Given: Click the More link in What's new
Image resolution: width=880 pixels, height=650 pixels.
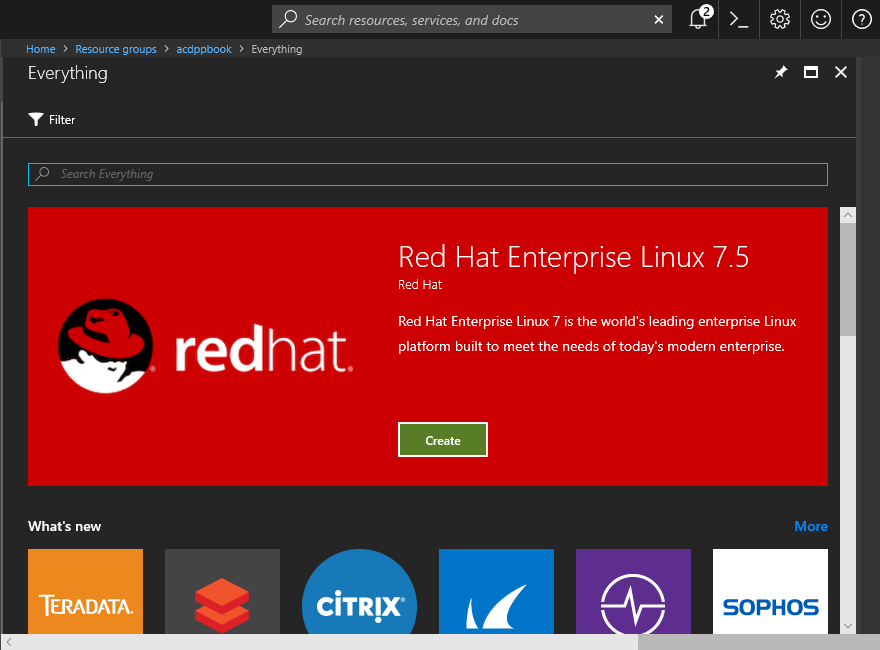Looking at the screenshot, I should pos(810,526).
